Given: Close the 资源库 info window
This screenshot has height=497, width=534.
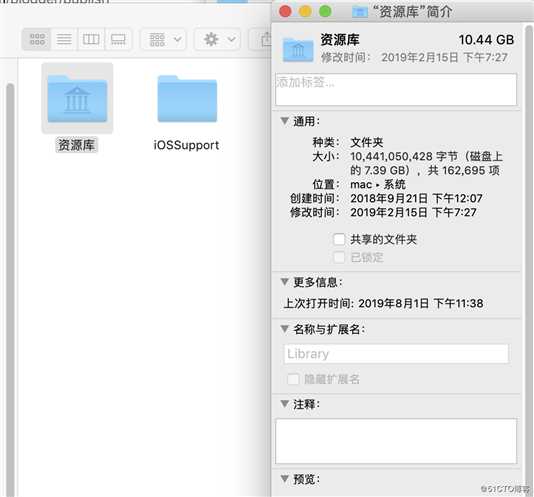Looking at the screenshot, I should [x=285, y=12].
